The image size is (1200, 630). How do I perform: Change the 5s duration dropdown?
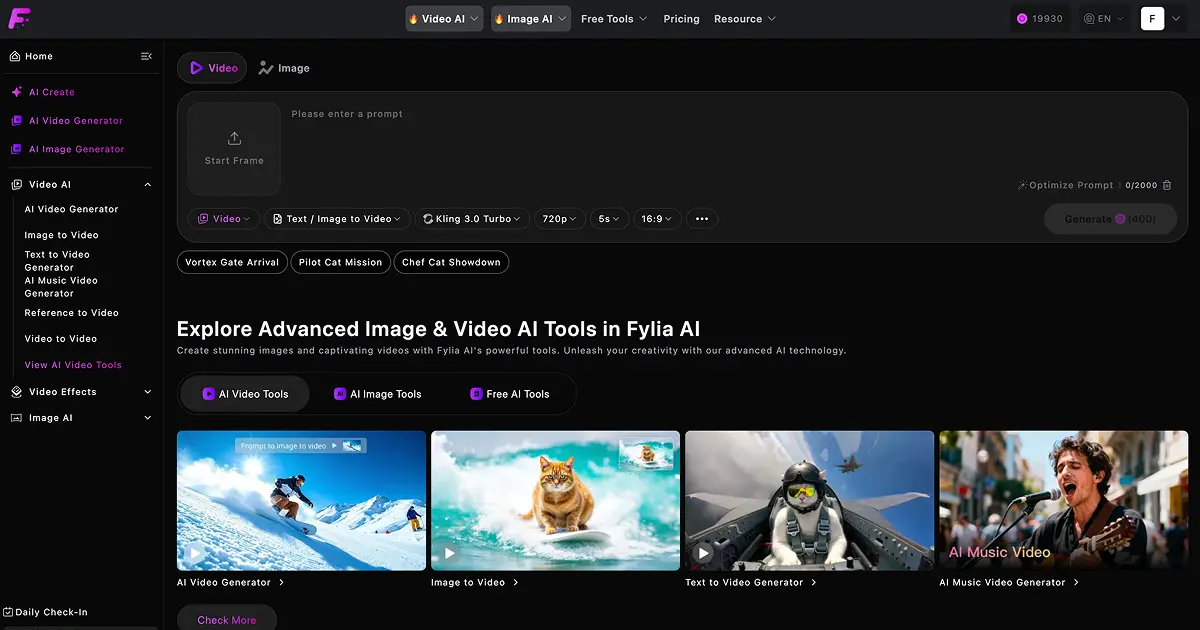point(609,219)
